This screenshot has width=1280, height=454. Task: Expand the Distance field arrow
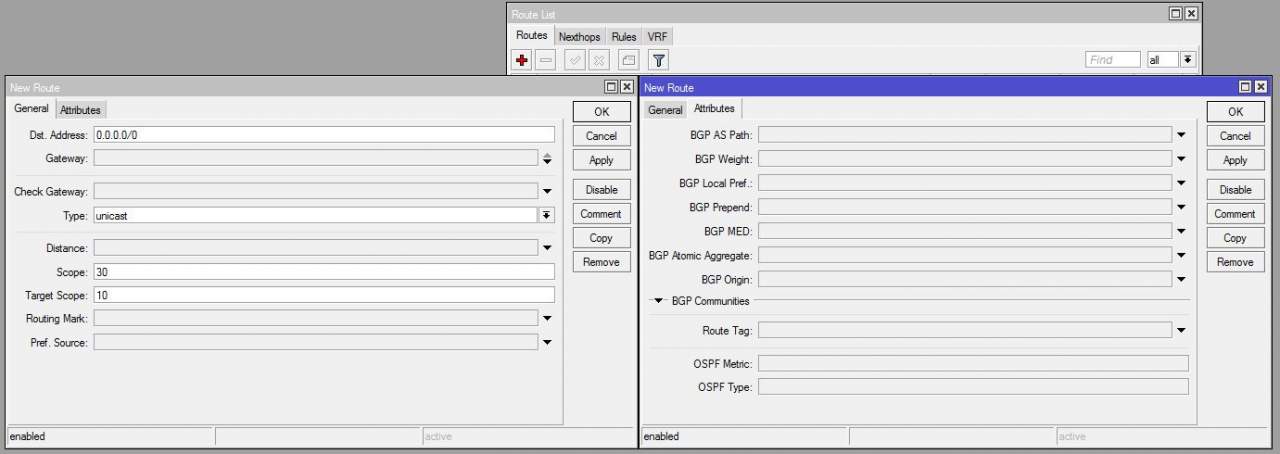tap(547, 248)
